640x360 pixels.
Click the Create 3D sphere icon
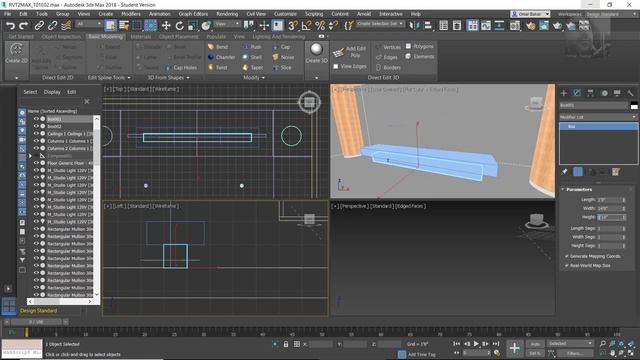pyautogui.click(x=316, y=53)
